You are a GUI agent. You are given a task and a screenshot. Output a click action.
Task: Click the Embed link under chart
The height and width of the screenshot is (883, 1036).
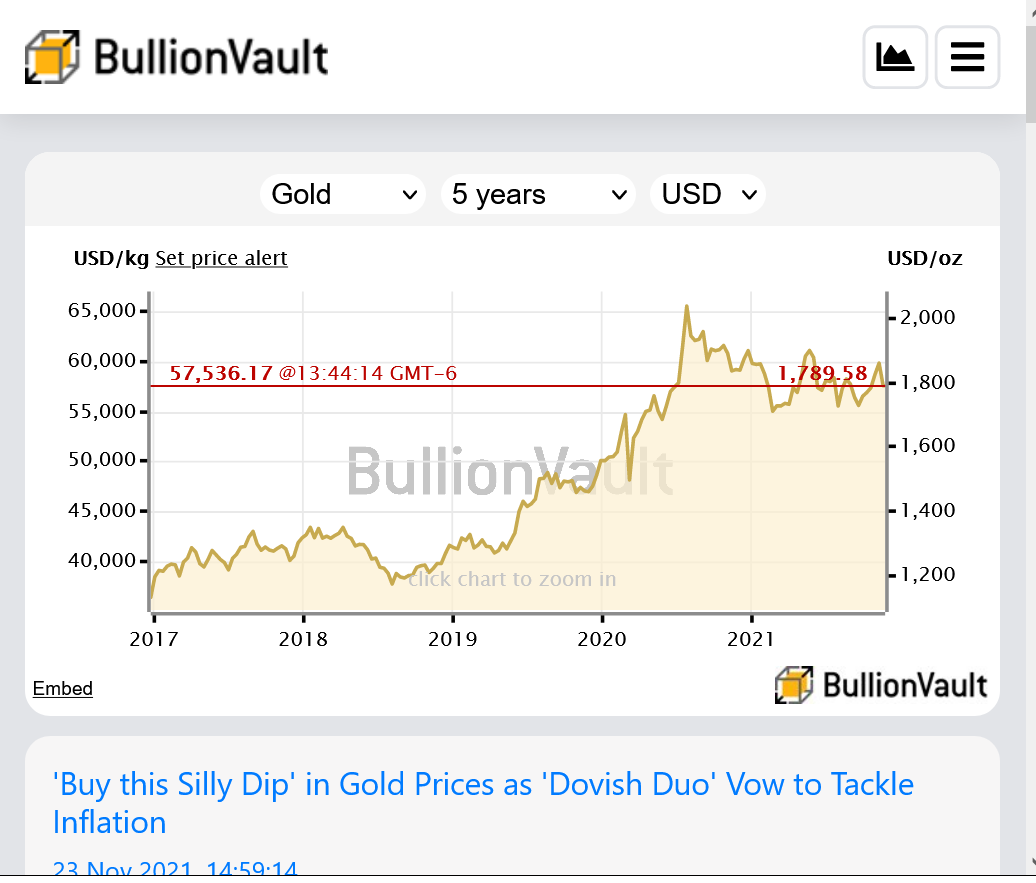pos(63,689)
